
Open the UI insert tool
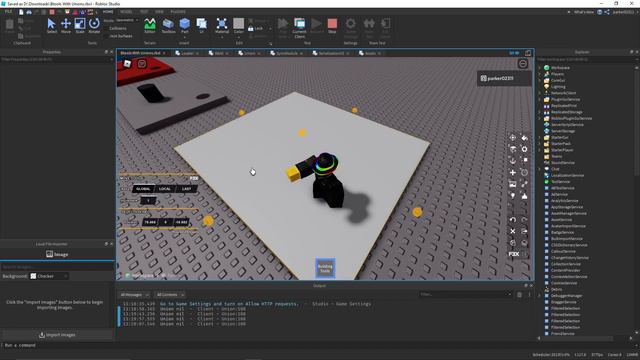pos(201,26)
